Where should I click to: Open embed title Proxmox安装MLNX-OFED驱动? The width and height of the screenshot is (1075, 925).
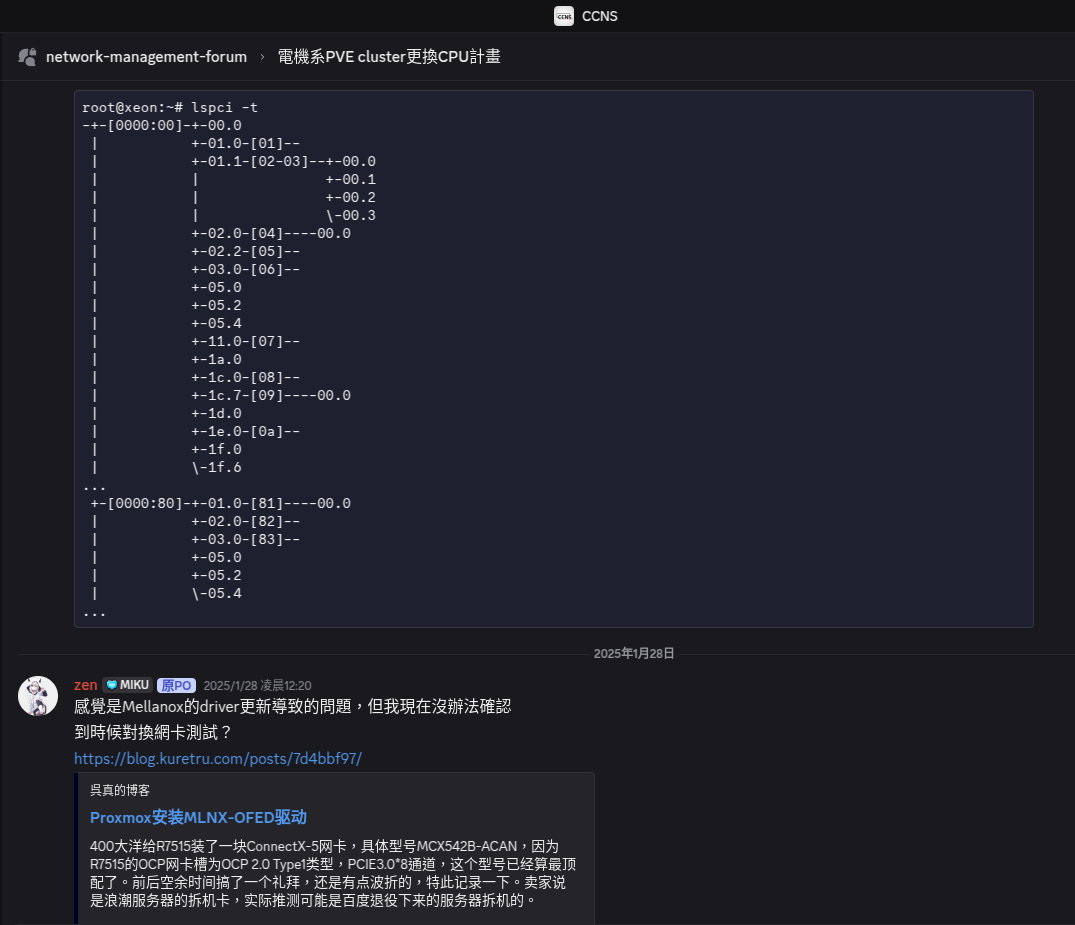198,817
